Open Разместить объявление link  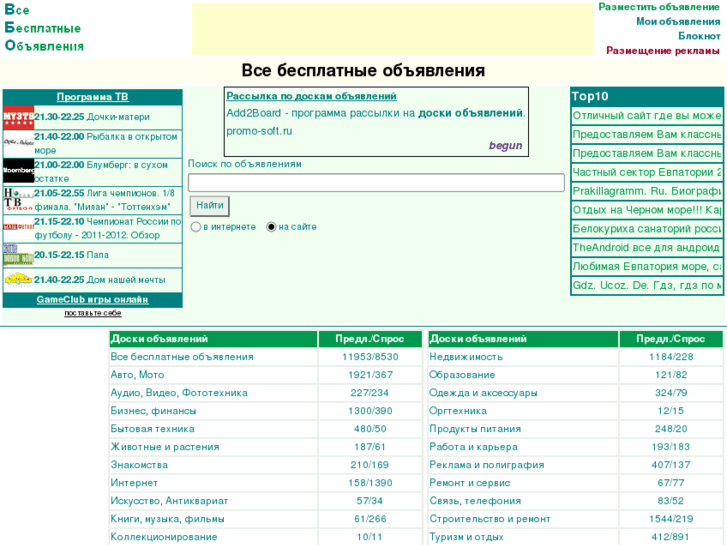[659, 7]
